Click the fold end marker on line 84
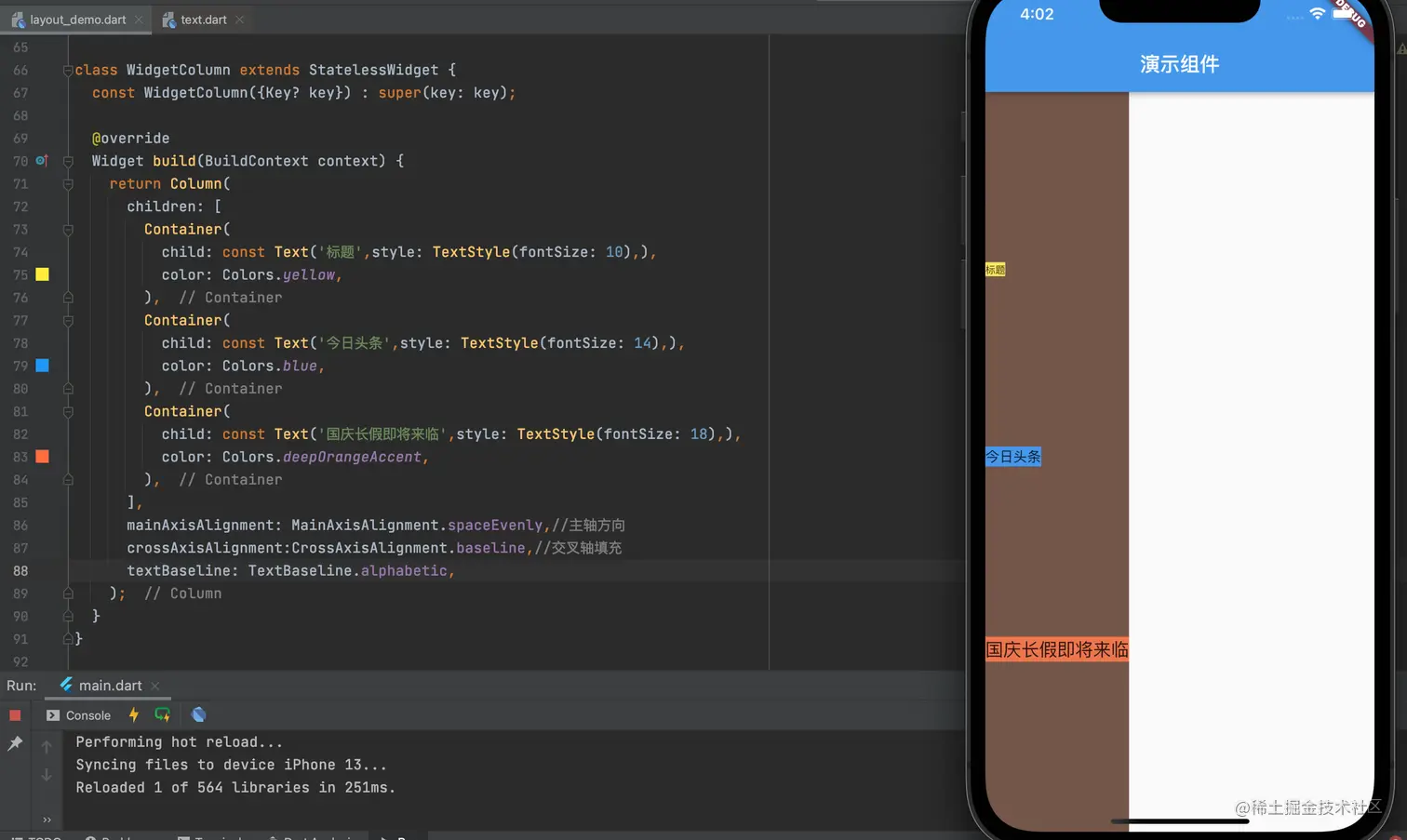1407x840 pixels. click(x=68, y=480)
